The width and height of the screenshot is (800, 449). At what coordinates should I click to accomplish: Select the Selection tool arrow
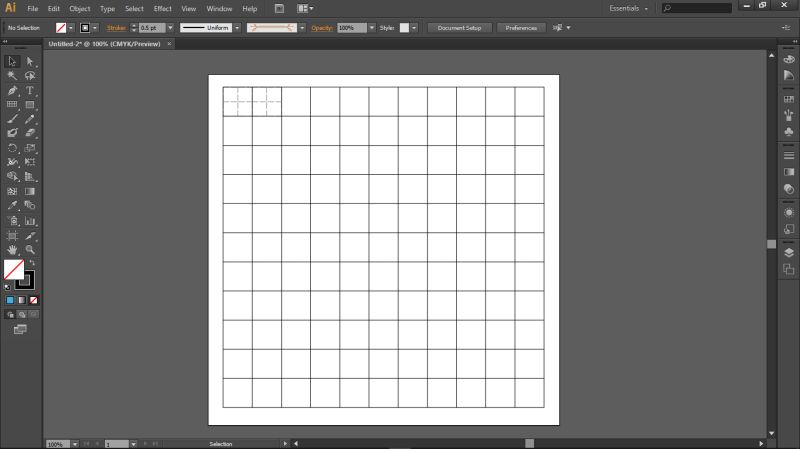(x=12, y=62)
